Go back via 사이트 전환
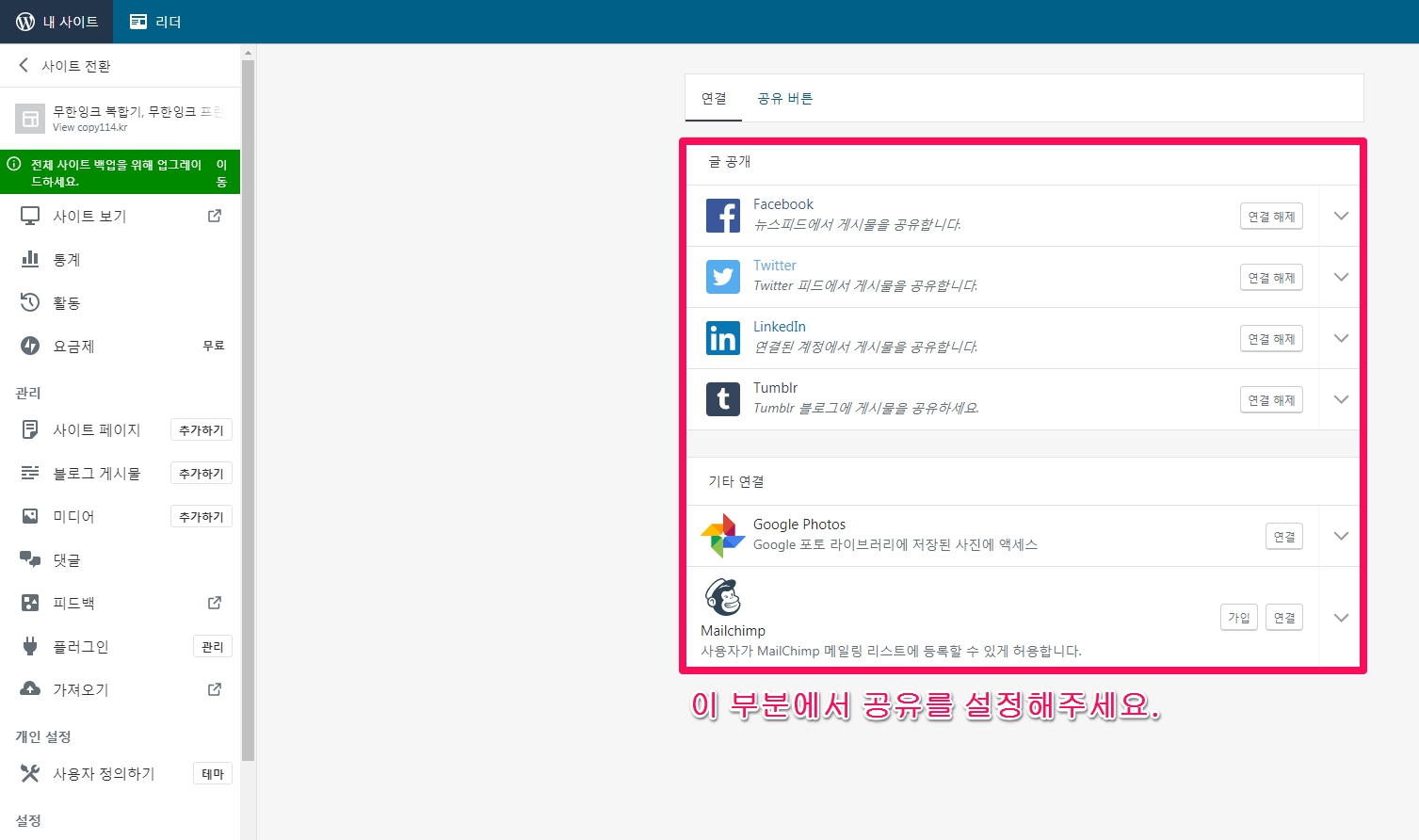This screenshot has width=1419, height=840. pos(64,66)
